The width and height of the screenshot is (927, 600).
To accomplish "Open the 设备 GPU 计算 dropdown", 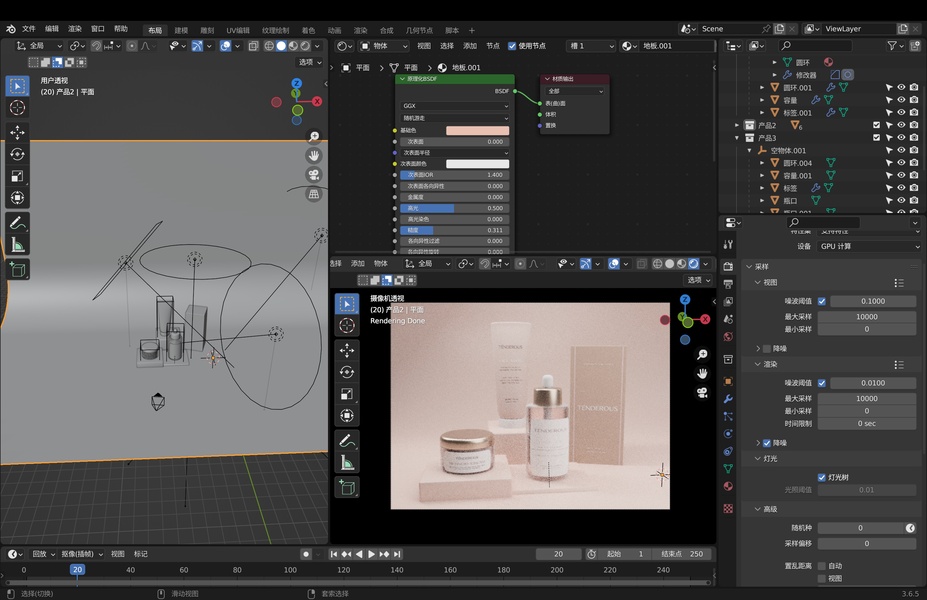I will (867, 246).
